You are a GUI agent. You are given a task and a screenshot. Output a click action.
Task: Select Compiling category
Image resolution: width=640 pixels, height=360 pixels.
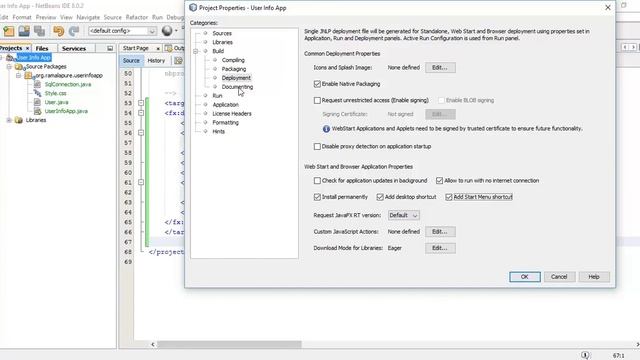[233, 60]
